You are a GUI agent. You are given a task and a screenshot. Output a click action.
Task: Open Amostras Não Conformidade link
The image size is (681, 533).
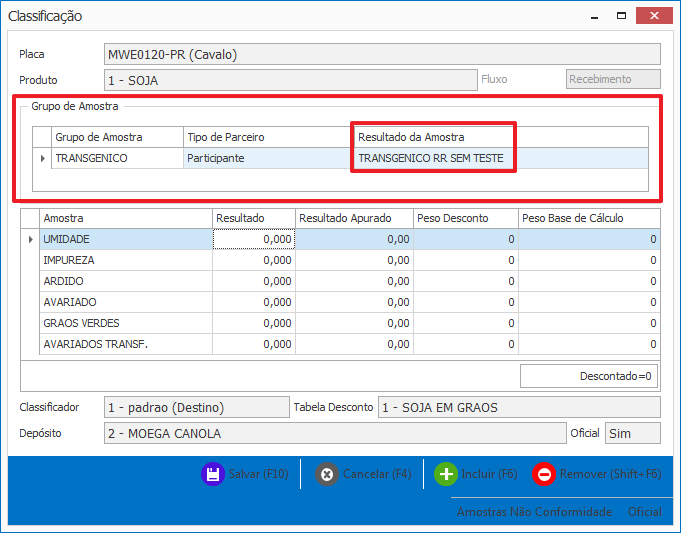pos(534,512)
